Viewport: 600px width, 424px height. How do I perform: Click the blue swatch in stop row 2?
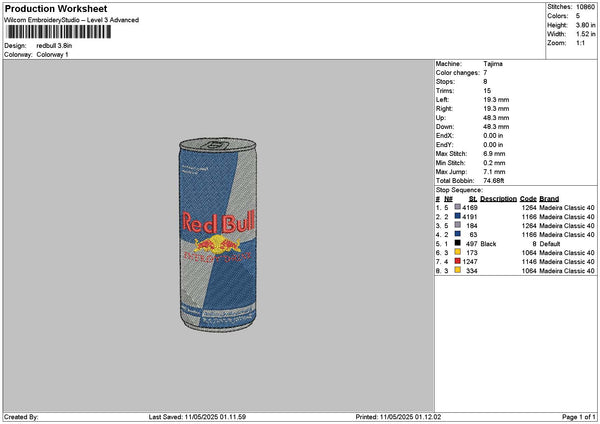457,216
